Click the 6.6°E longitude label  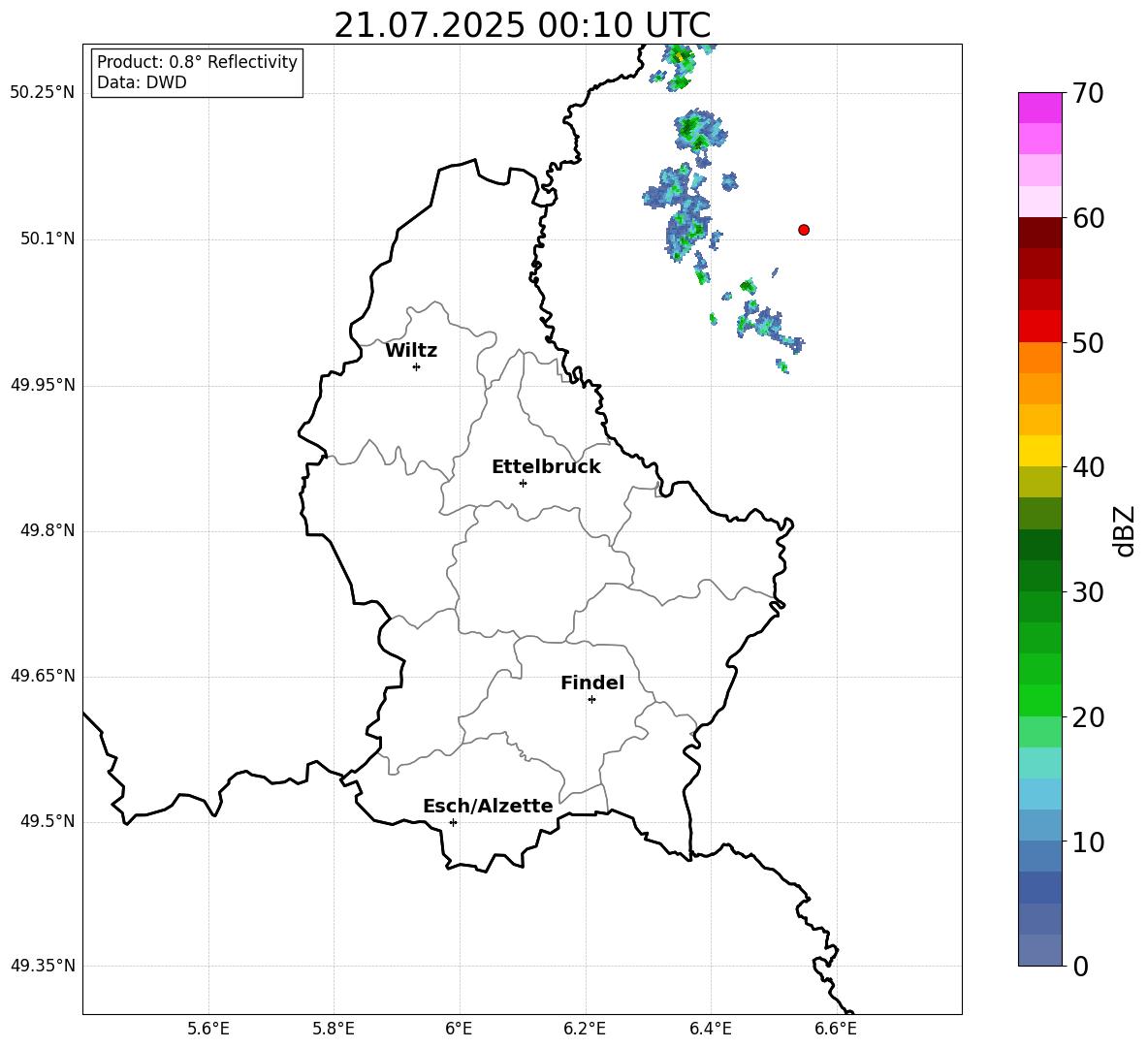point(836,1030)
